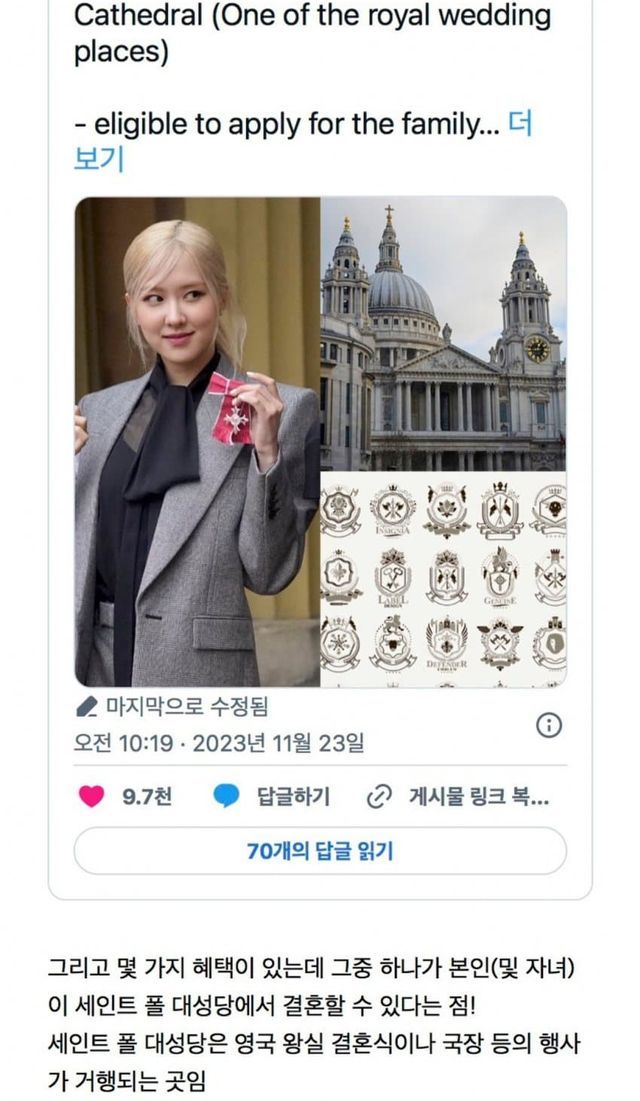Click the blue reply speech bubble icon
The image size is (640, 1101).
click(x=226, y=796)
